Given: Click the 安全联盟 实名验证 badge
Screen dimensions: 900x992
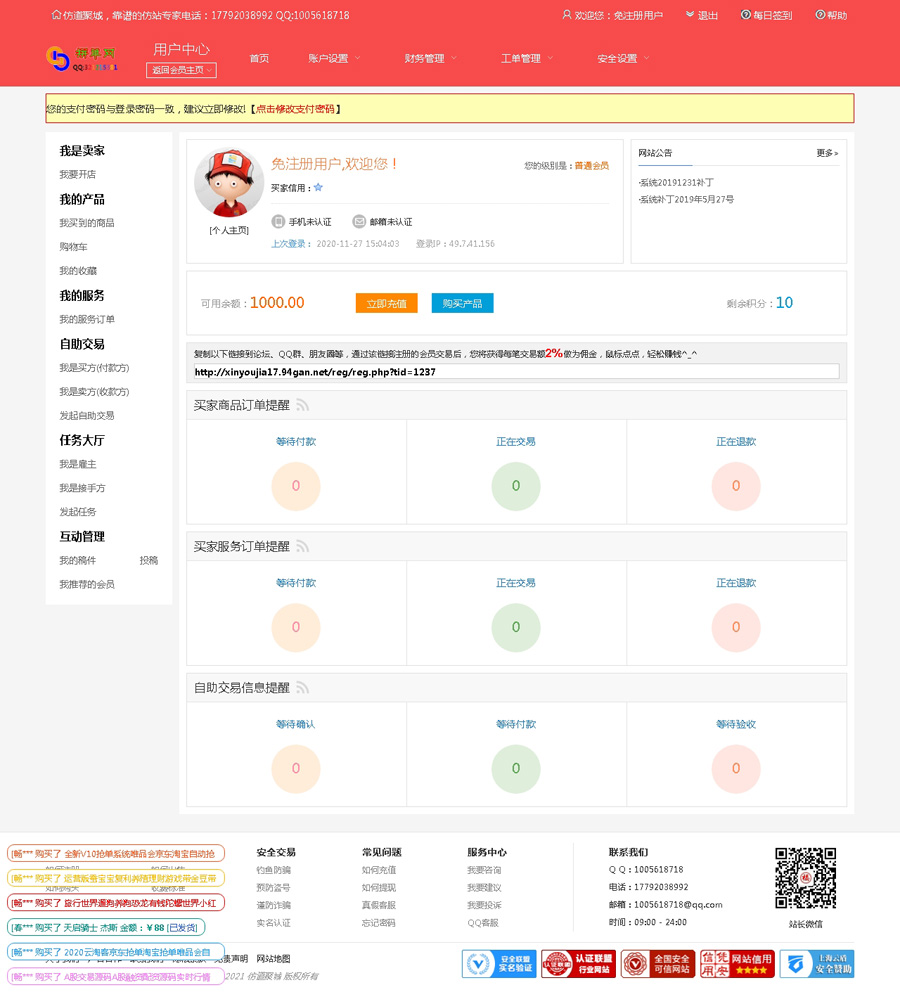Looking at the screenshot, I should click(x=499, y=964).
